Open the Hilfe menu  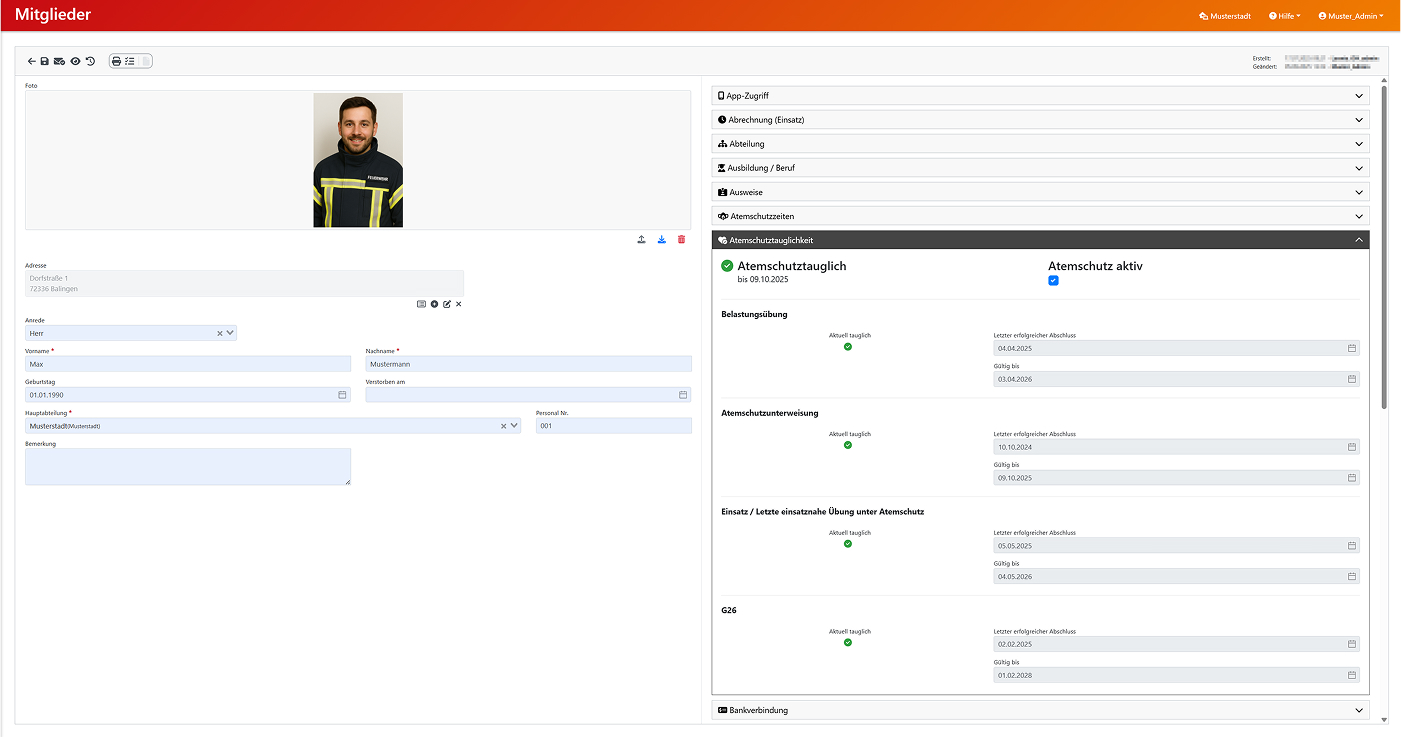1284,16
